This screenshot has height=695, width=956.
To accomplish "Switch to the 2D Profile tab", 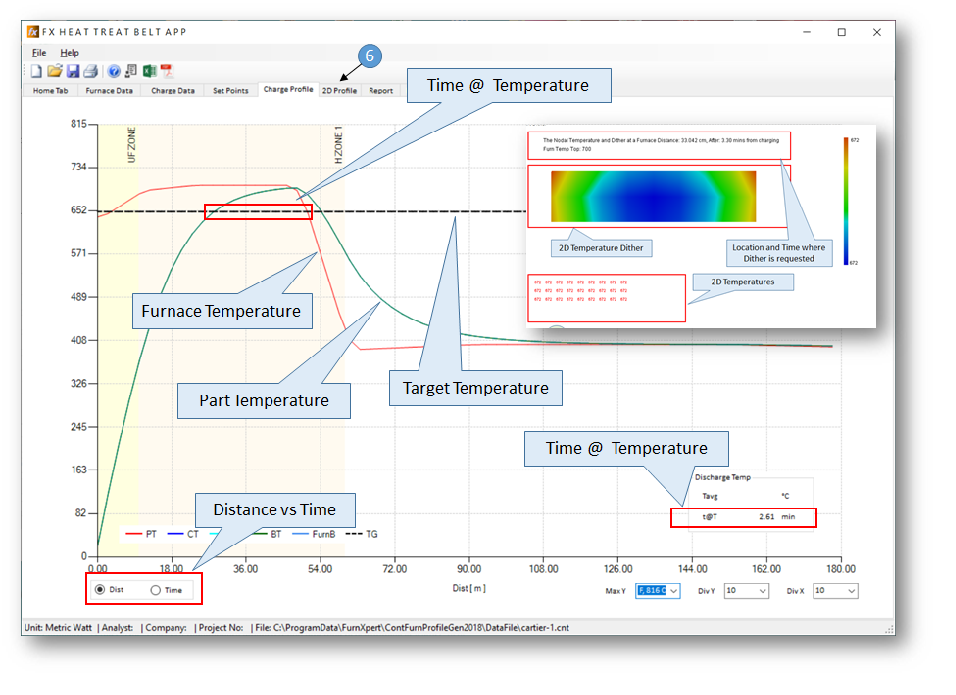I will [340, 91].
